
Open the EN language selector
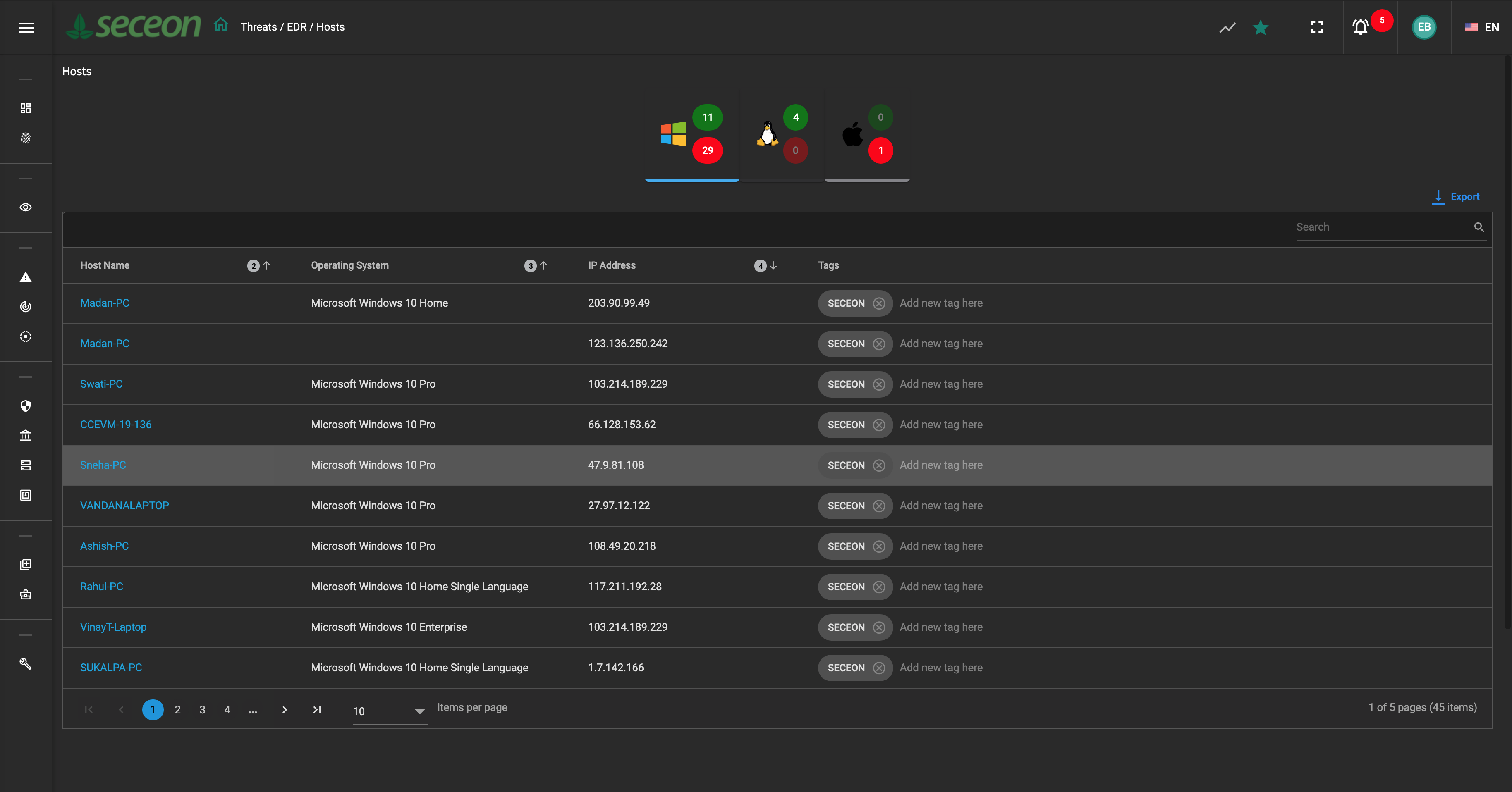[1481, 28]
